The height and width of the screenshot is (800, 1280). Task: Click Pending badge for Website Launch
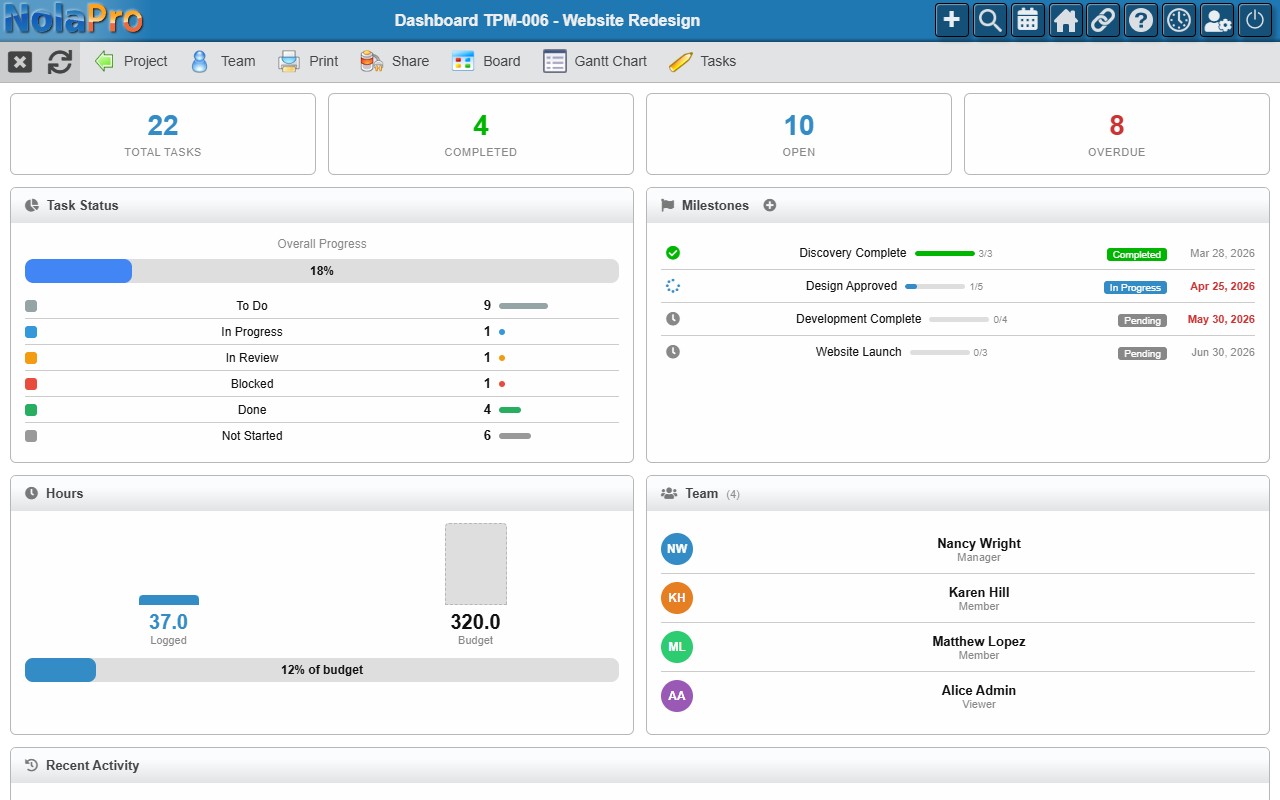pyautogui.click(x=1142, y=353)
